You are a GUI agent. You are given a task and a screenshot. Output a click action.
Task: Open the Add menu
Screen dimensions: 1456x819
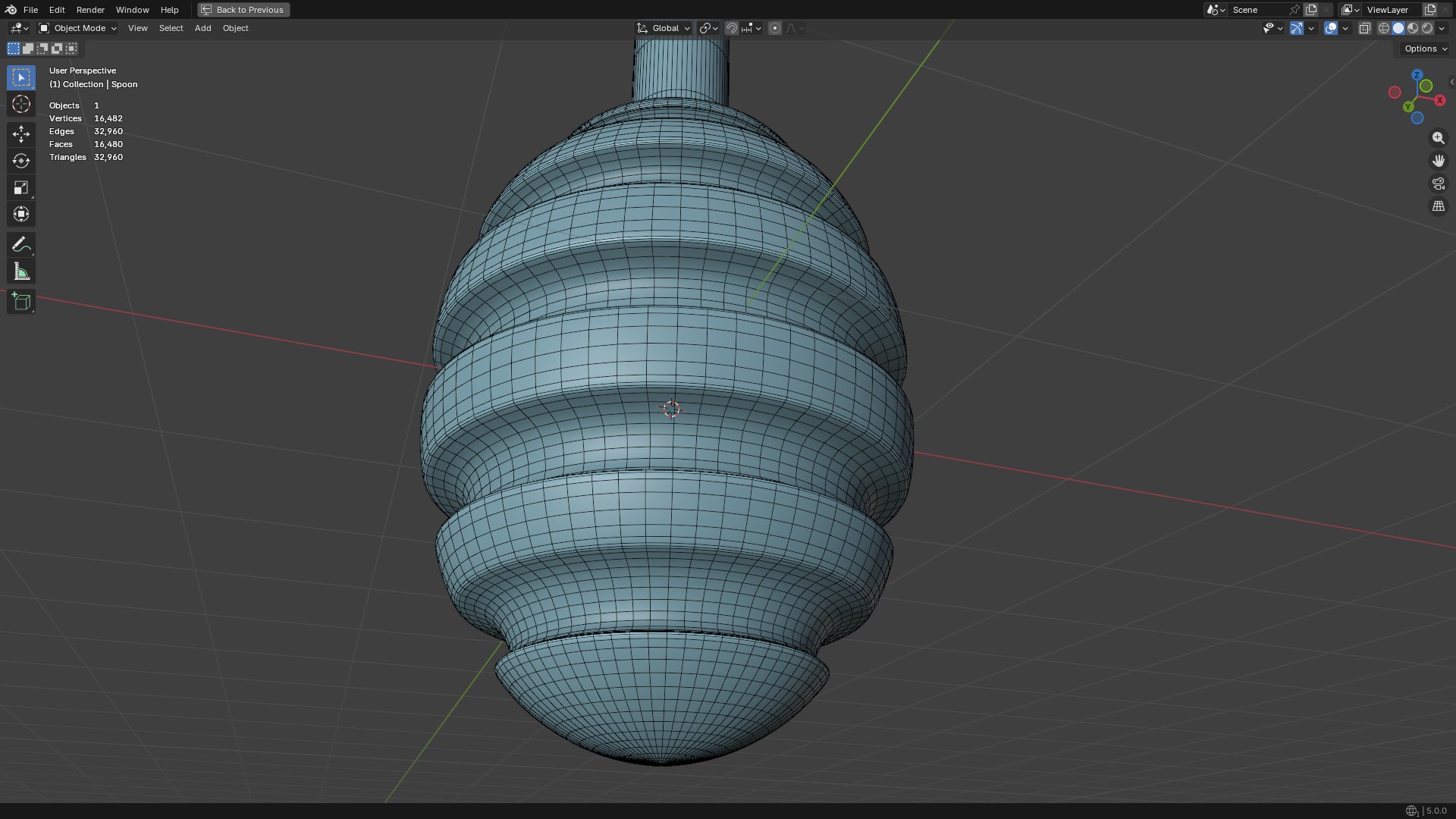pos(202,28)
